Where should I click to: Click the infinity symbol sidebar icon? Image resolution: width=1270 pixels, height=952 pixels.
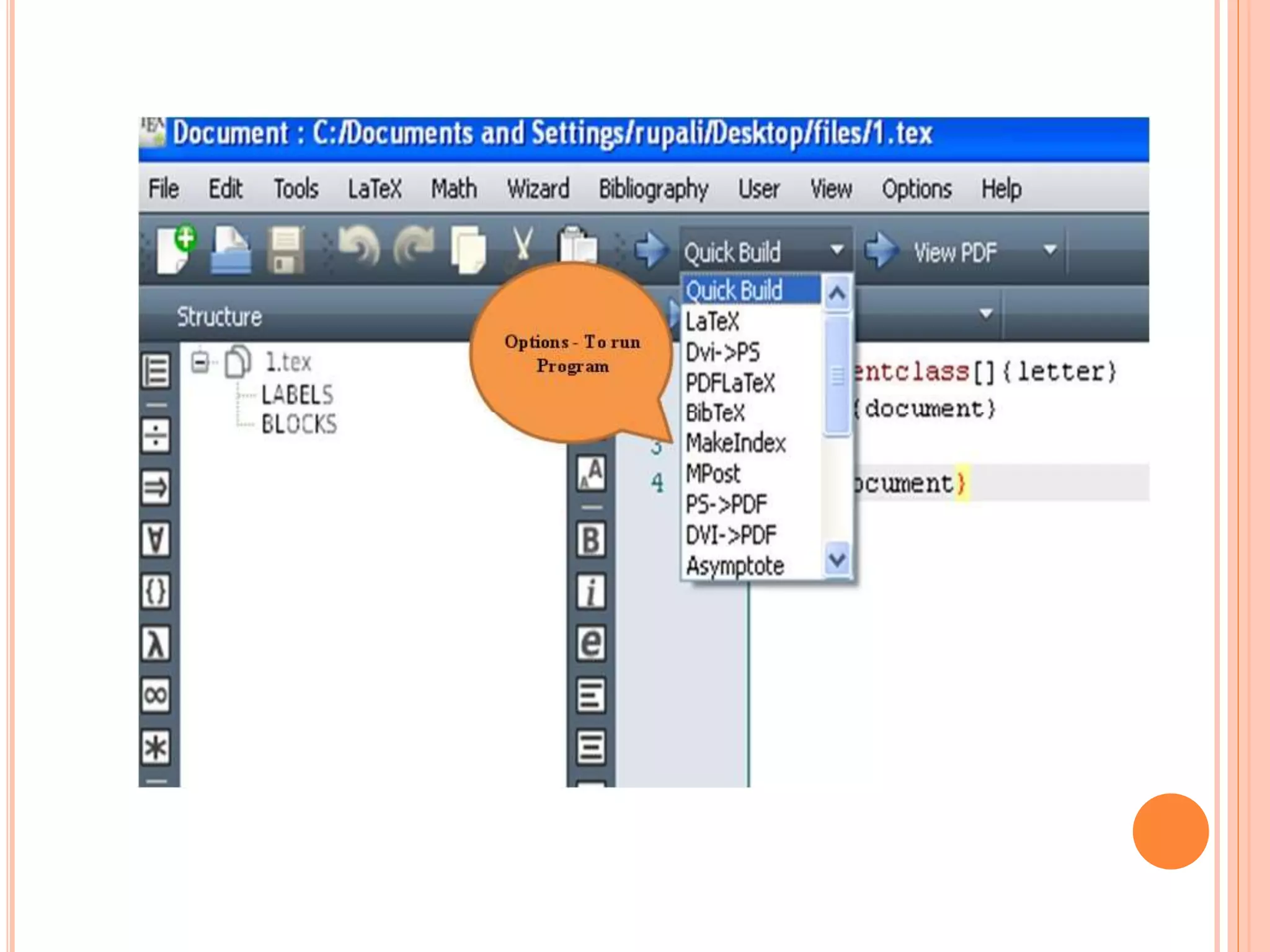click(x=156, y=695)
